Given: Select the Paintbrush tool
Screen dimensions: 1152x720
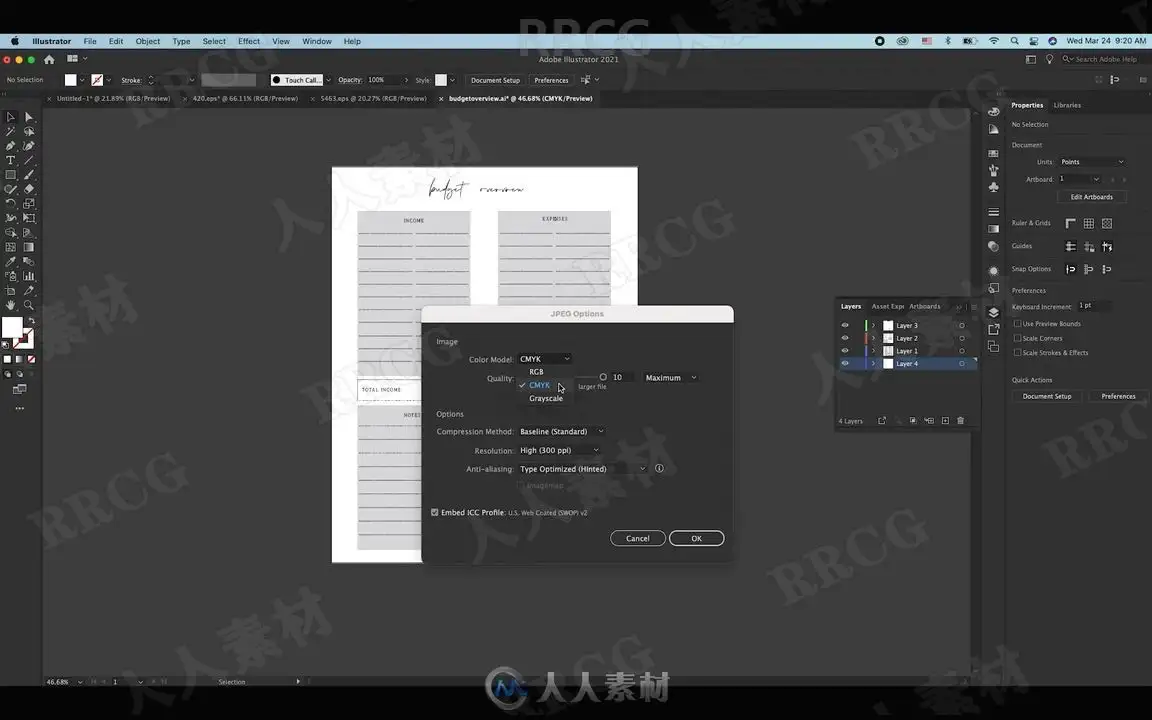Looking at the screenshot, I should pyautogui.click(x=29, y=175).
